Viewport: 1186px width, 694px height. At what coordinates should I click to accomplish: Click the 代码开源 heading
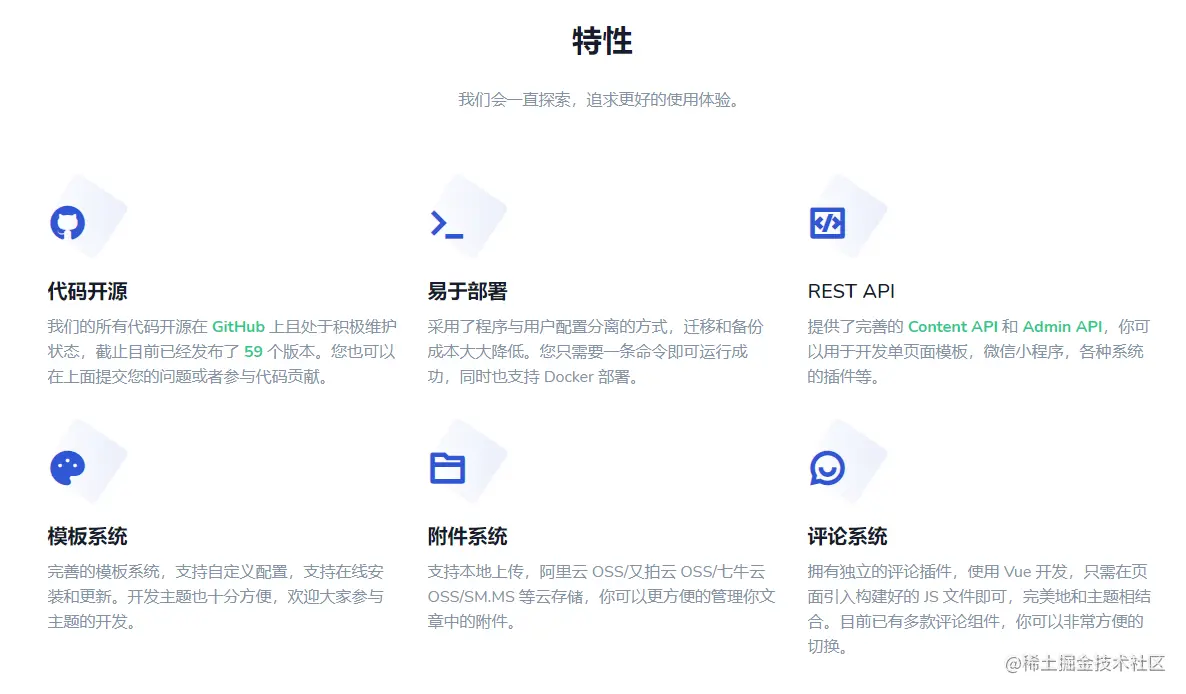(87, 291)
